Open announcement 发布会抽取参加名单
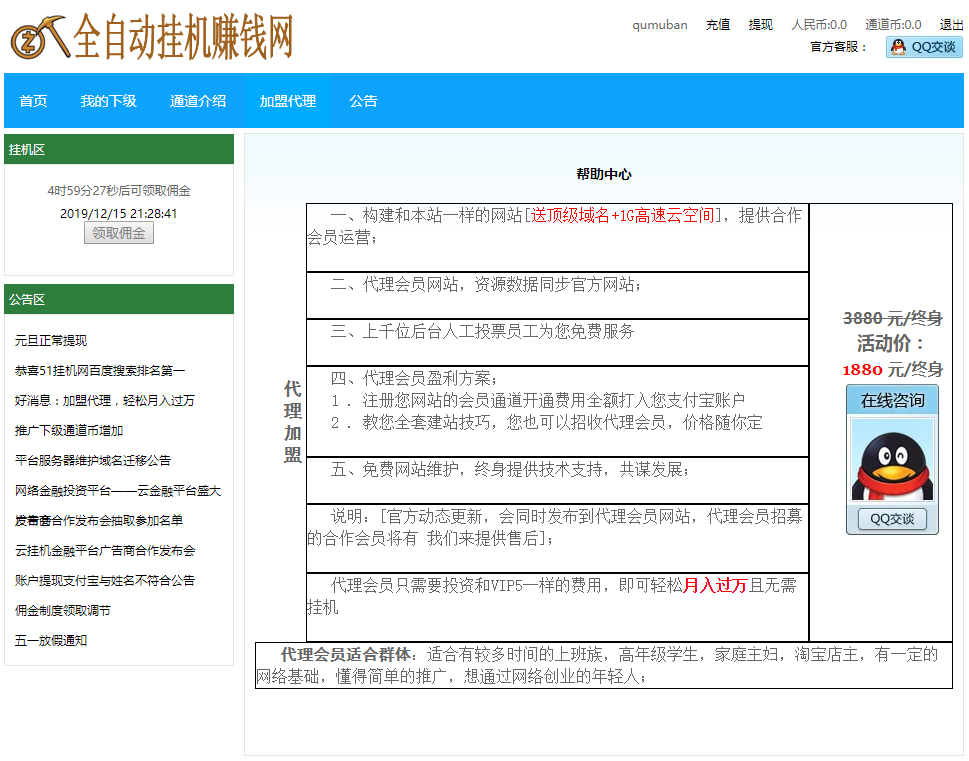This screenshot has width=969, height=761. [99, 521]
